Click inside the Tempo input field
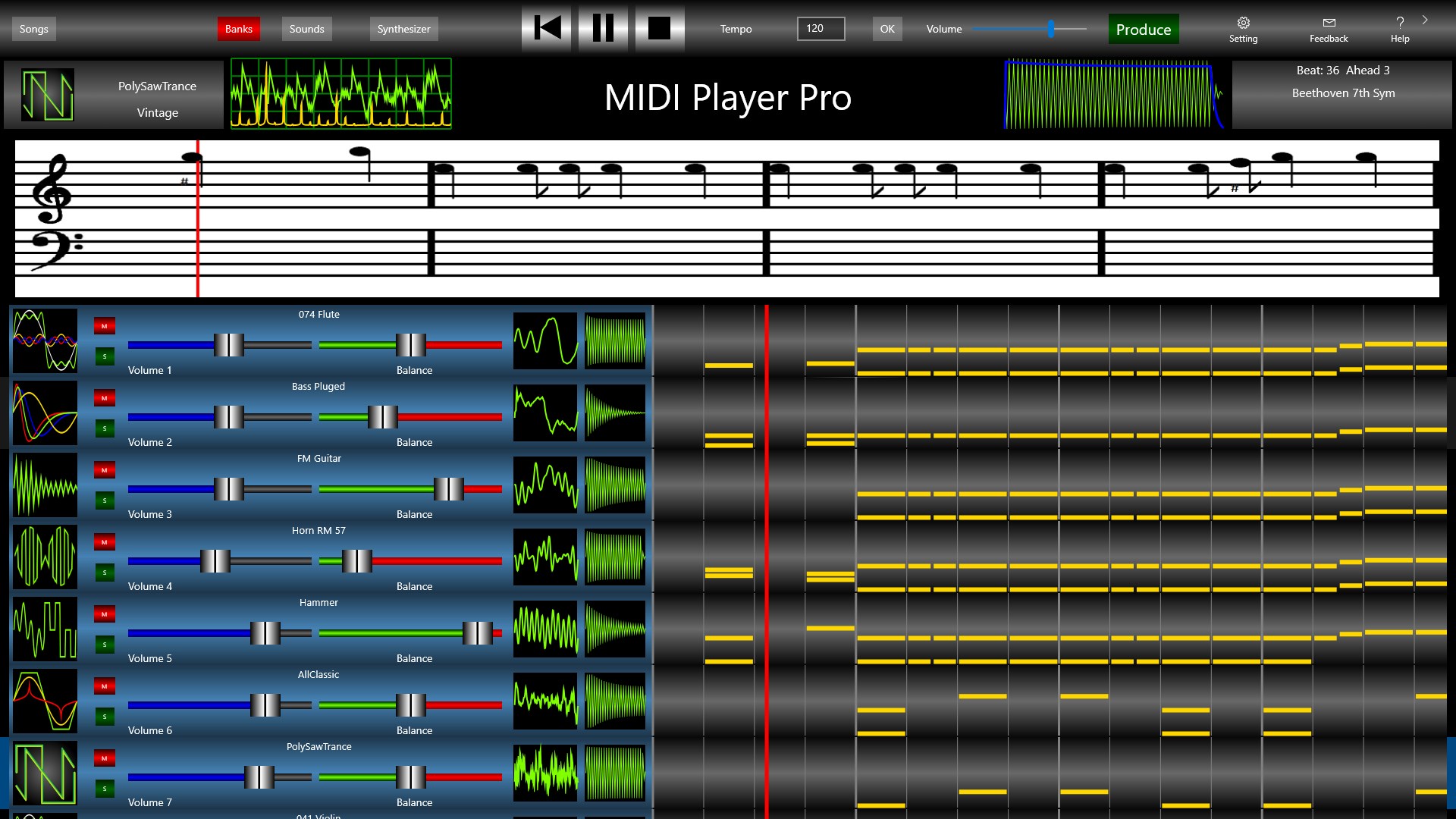The width and height of the screenshot is (1456, 819). tap(820, 28)
